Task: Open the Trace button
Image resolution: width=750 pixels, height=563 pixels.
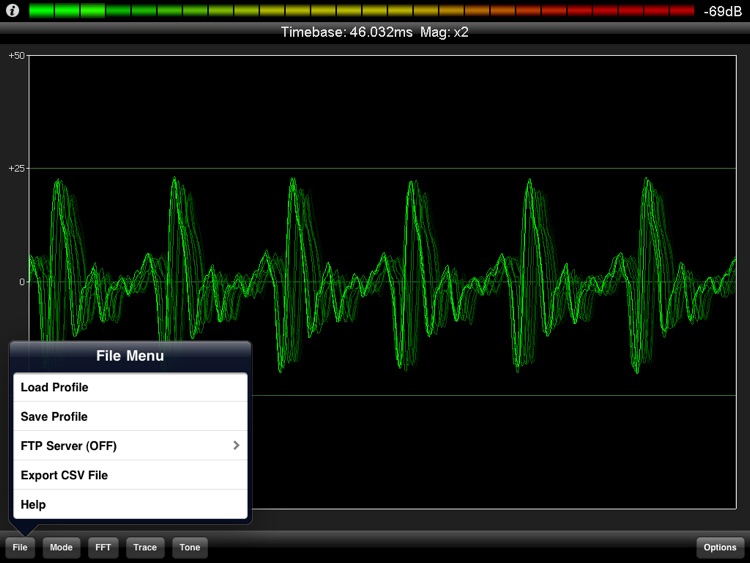Action: 145,547
